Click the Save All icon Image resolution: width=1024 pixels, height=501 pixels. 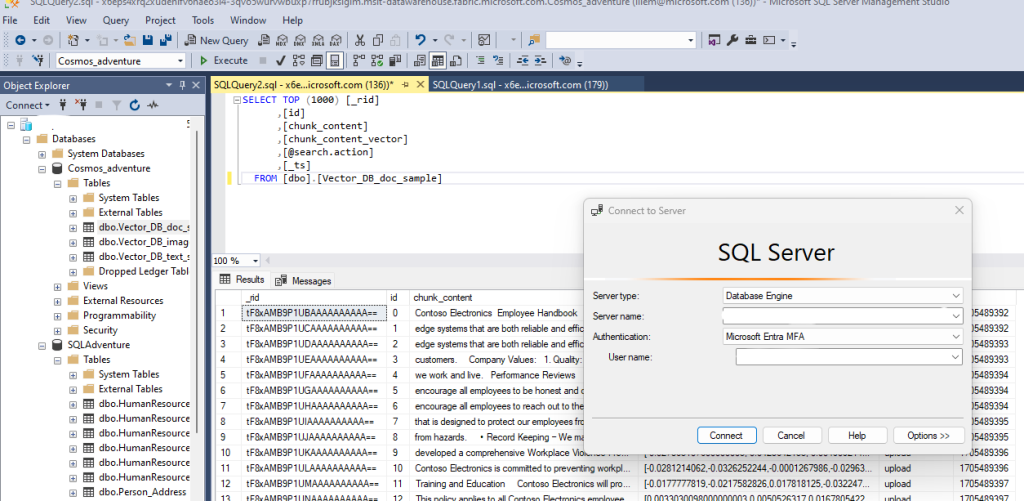166,40
